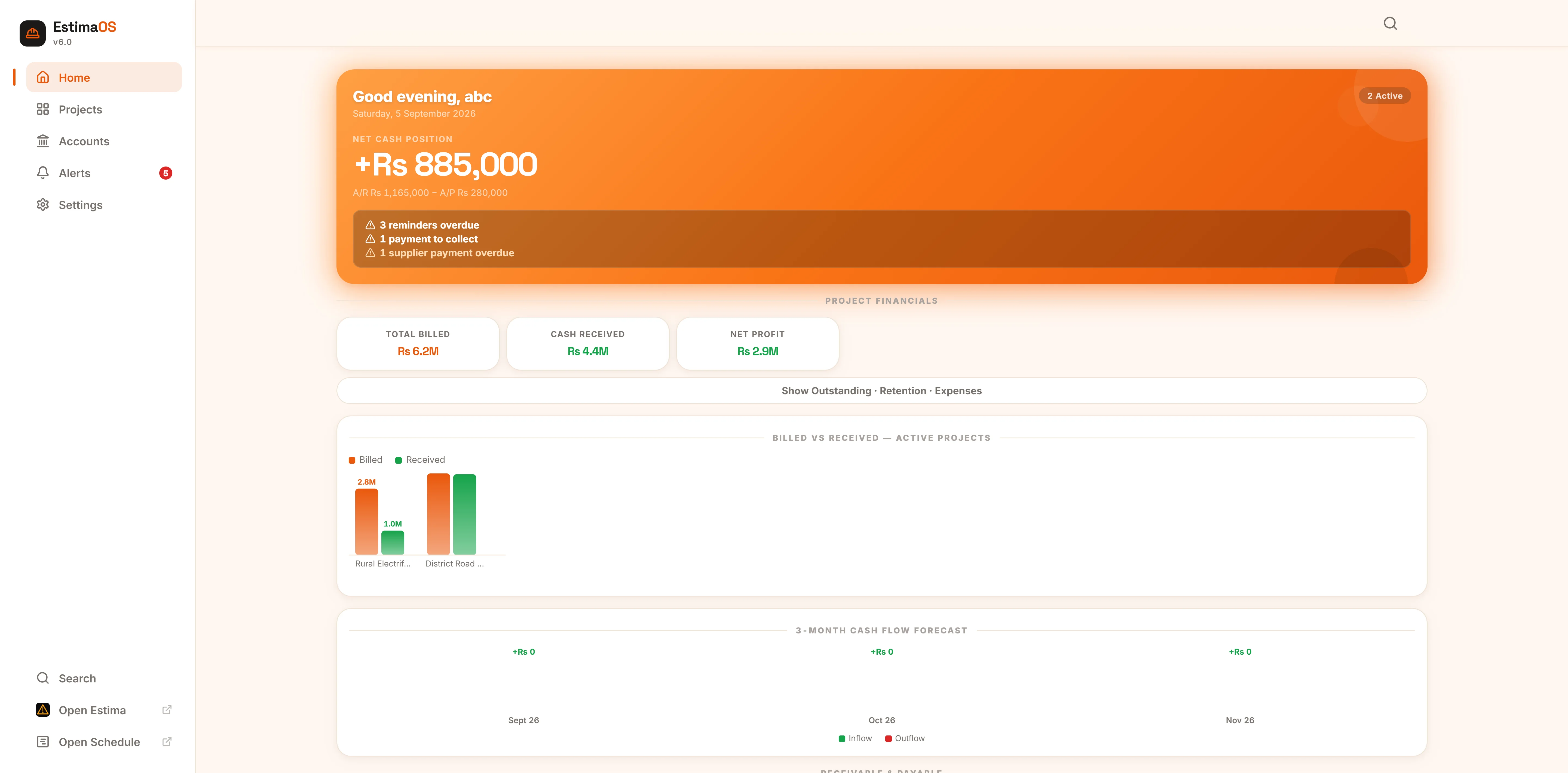Click warning icon beside supplier payment overdue
1568x773 pixels.
[370, 253]
